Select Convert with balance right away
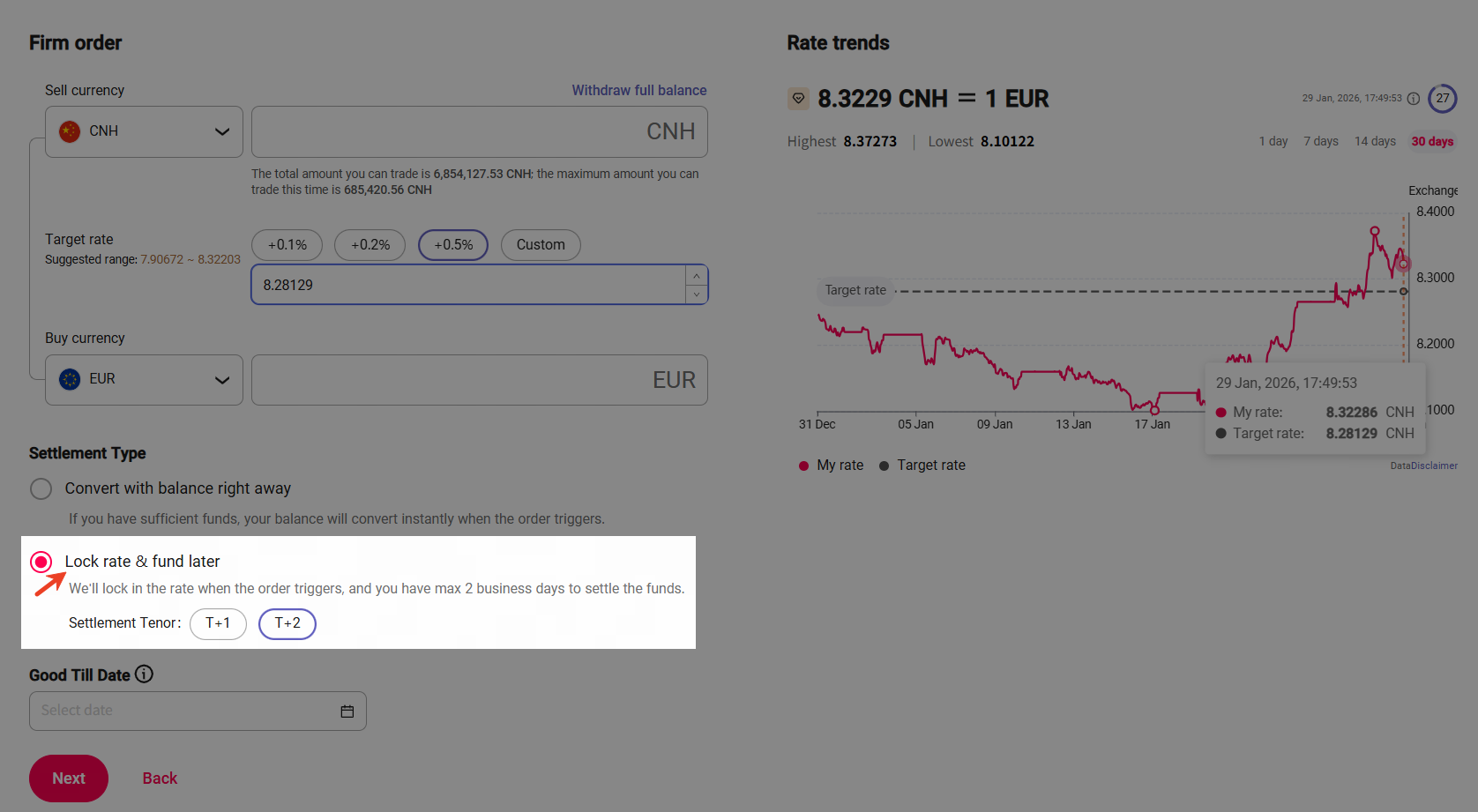1478x812 pixels. [41, 488]
